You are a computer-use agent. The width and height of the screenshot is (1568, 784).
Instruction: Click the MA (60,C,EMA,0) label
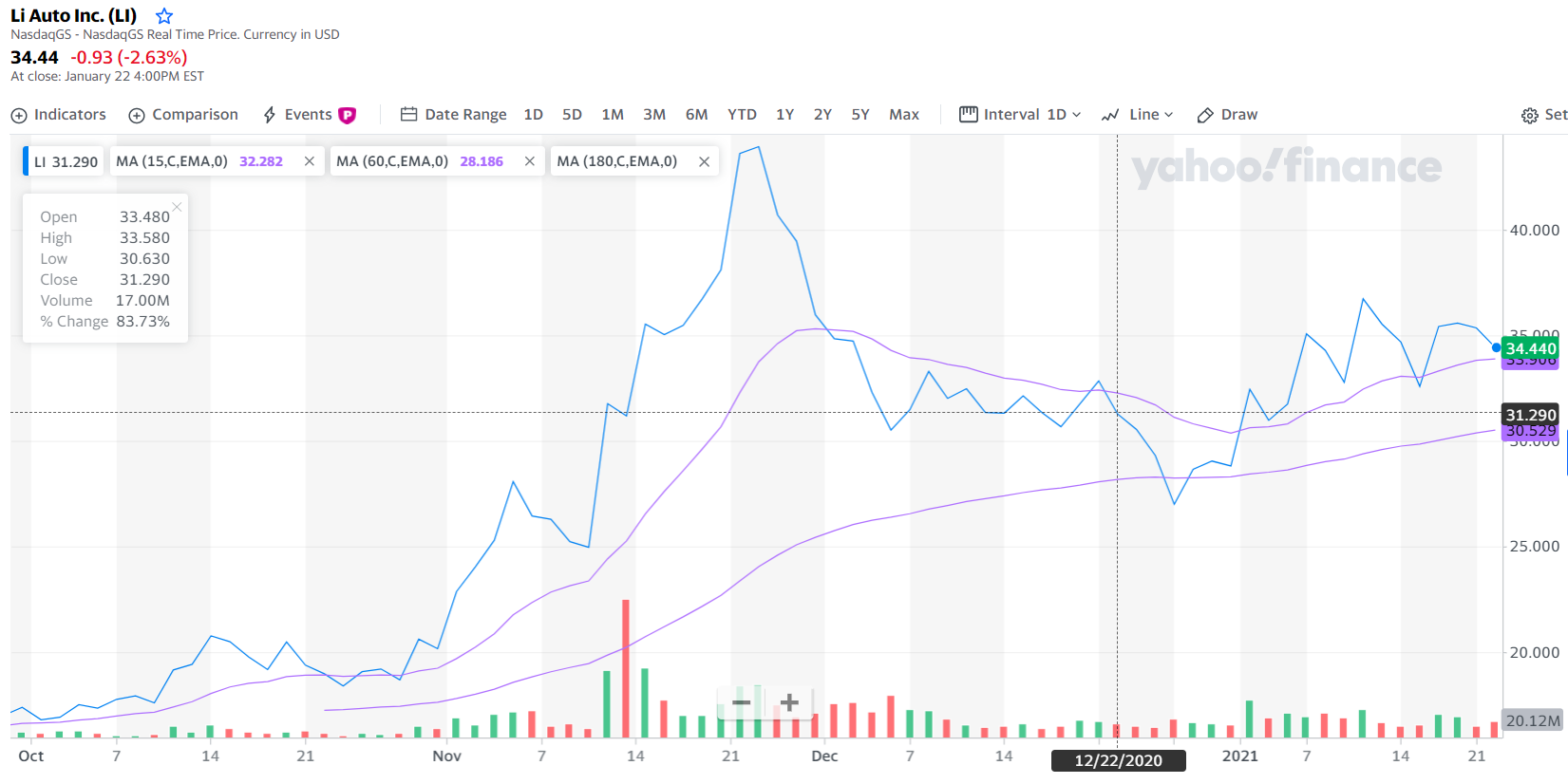tap(392, 161)
